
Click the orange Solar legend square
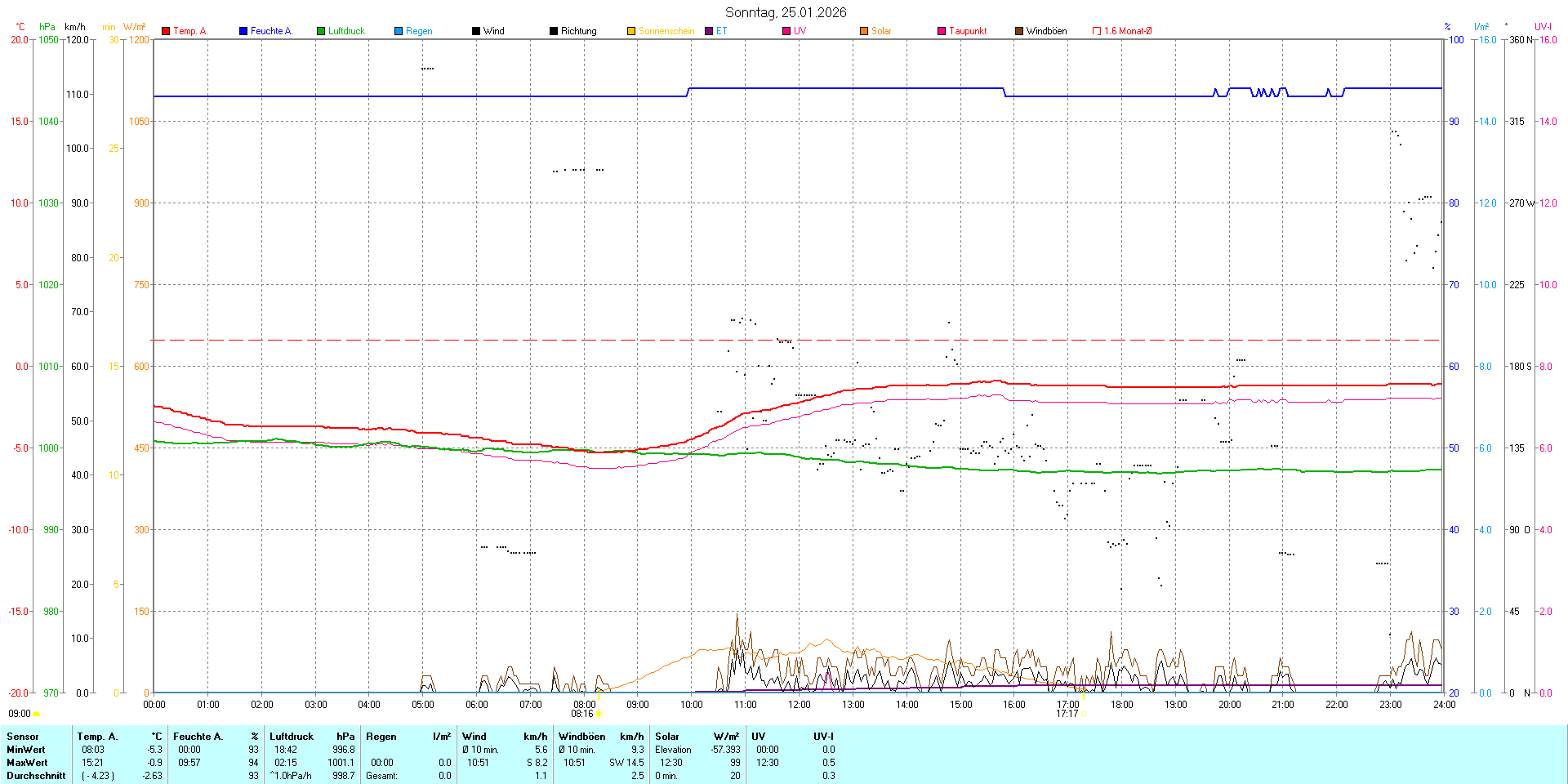point(864,31)
